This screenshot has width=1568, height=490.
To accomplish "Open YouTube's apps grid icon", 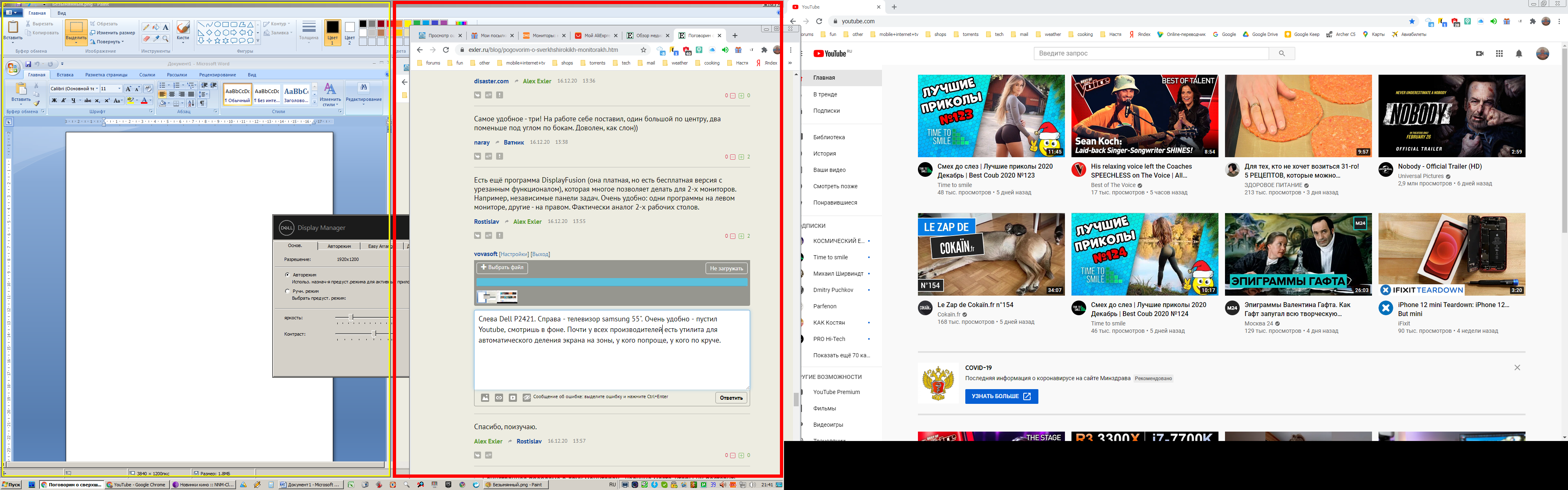I will pyautogui.click(x=1499, y=53).
